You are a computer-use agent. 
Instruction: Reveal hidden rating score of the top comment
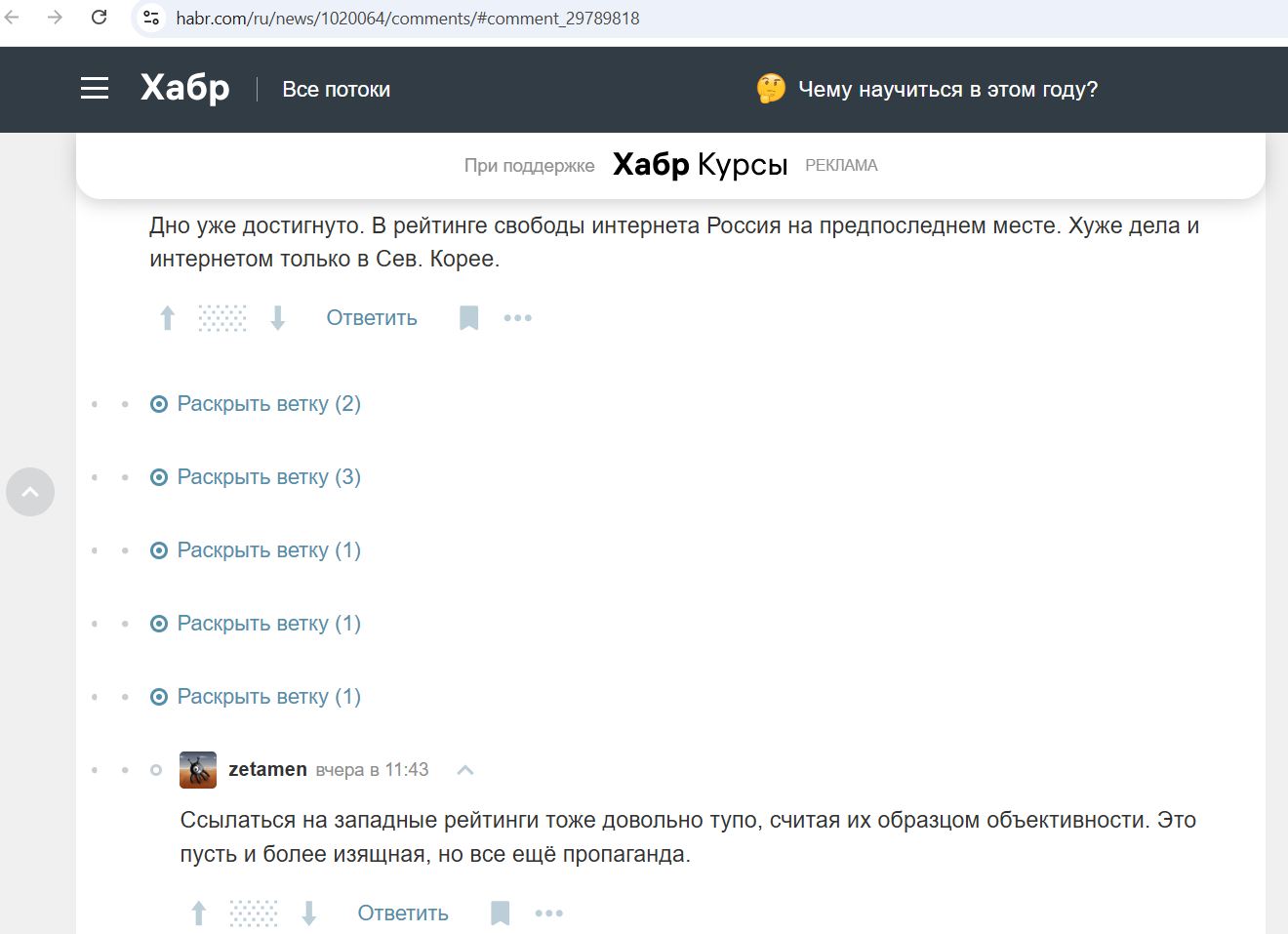pyautogui.click(x=221, y=317)
